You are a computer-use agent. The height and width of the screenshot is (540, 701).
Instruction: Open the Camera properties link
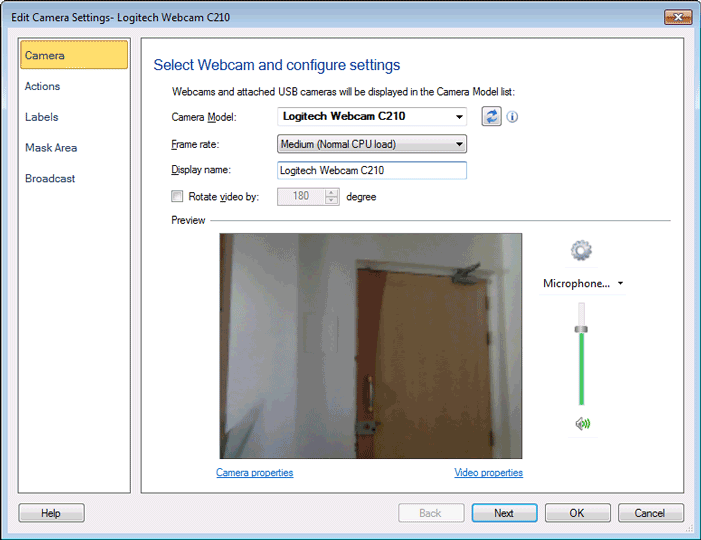(254, 472)
